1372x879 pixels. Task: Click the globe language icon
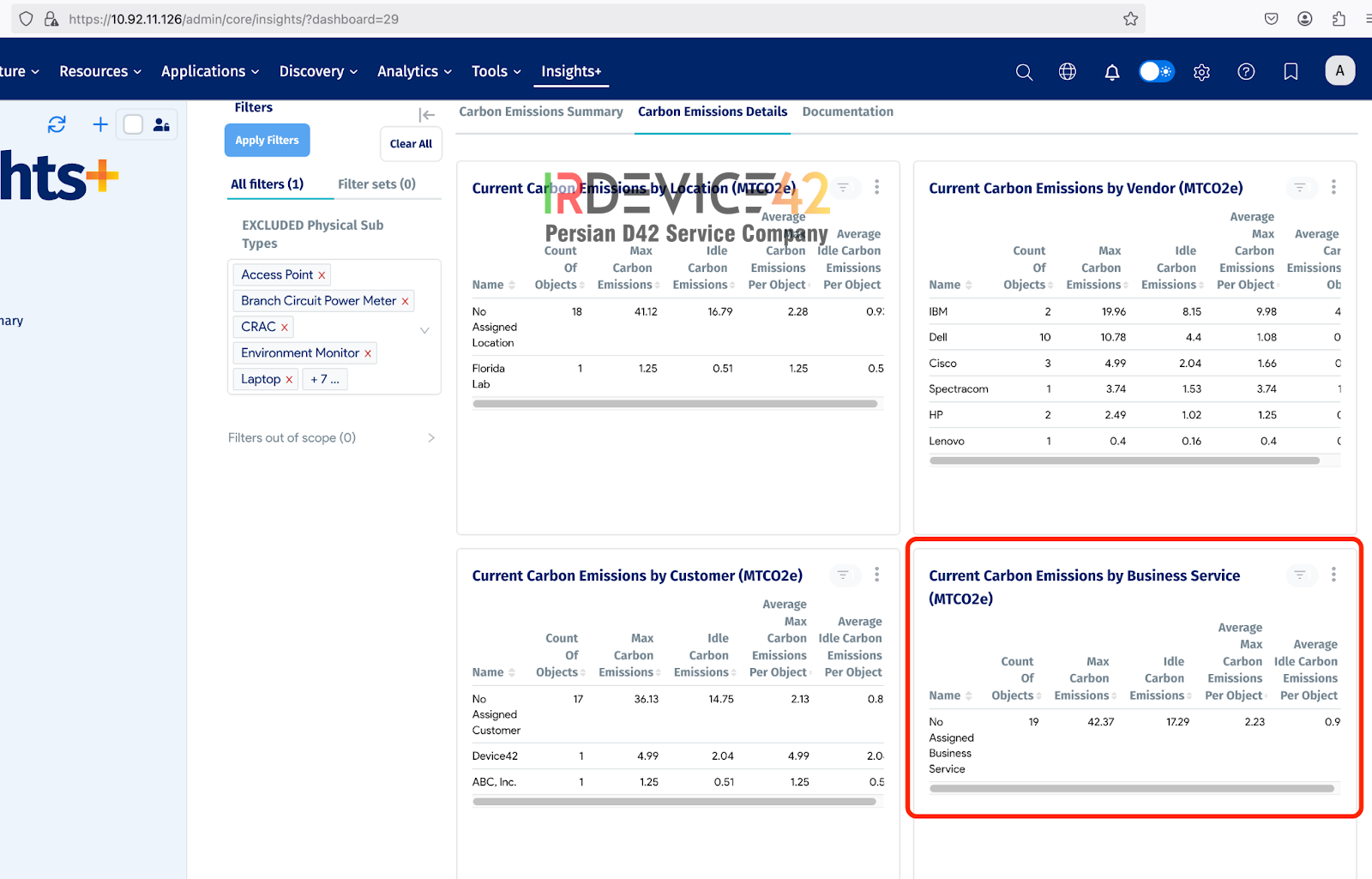coord(1068,72)
